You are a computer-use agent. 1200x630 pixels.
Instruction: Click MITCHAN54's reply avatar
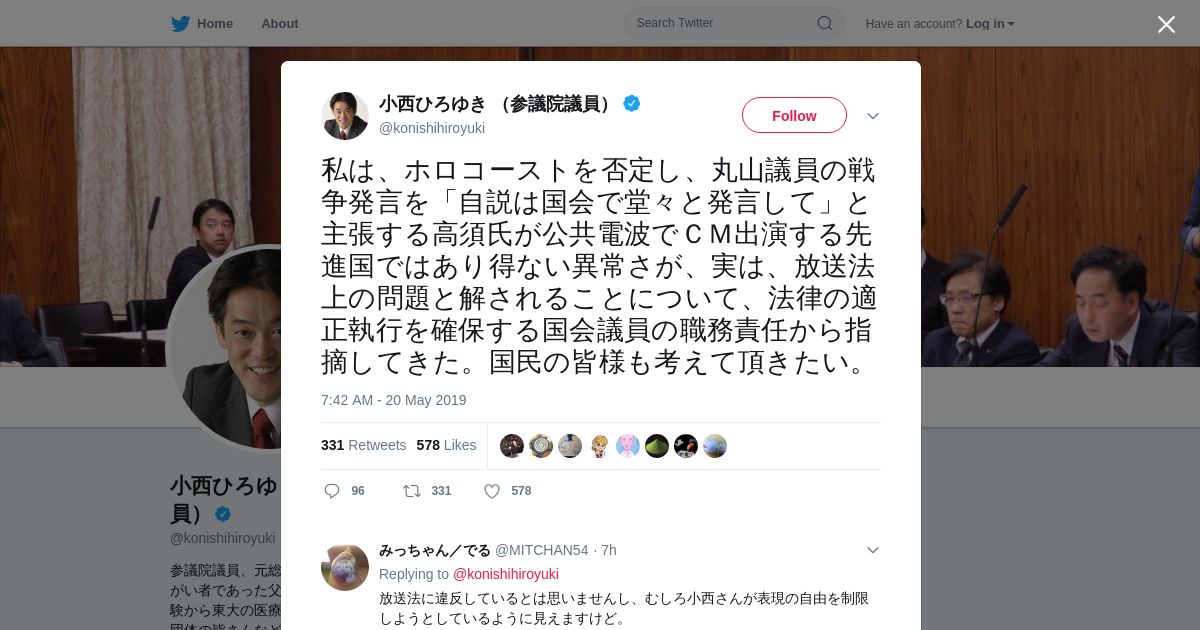pyautogui.click(x=345, y=567)
